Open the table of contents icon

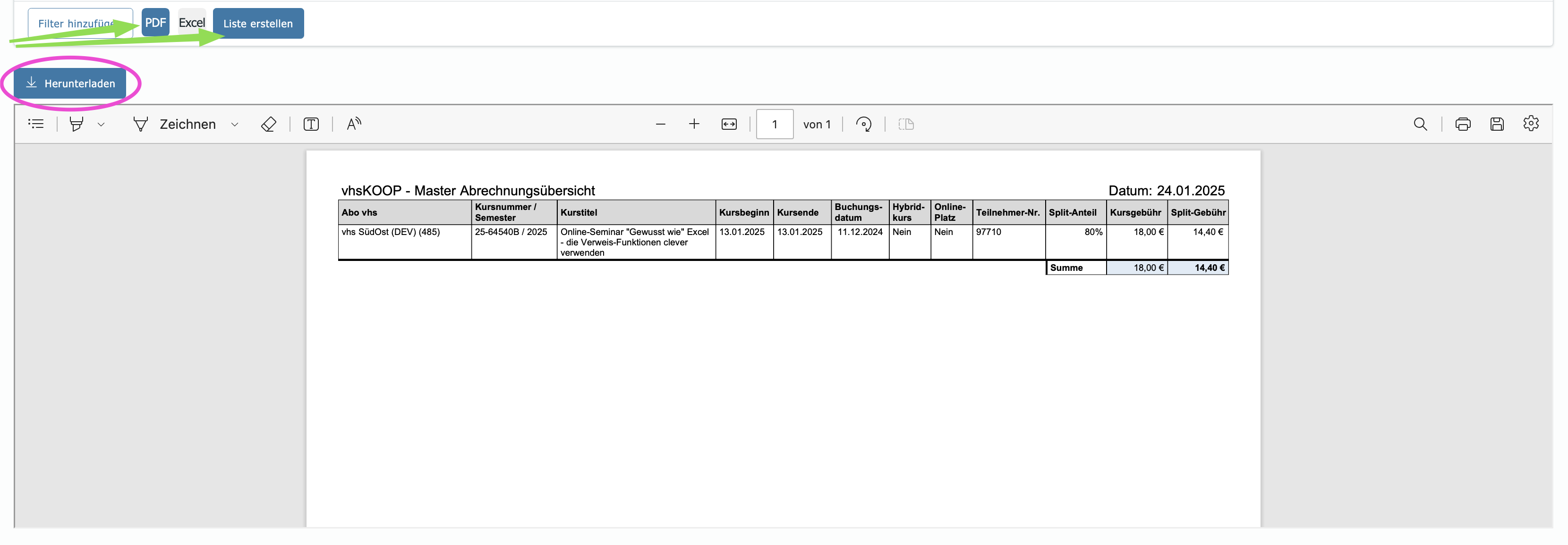36,124
